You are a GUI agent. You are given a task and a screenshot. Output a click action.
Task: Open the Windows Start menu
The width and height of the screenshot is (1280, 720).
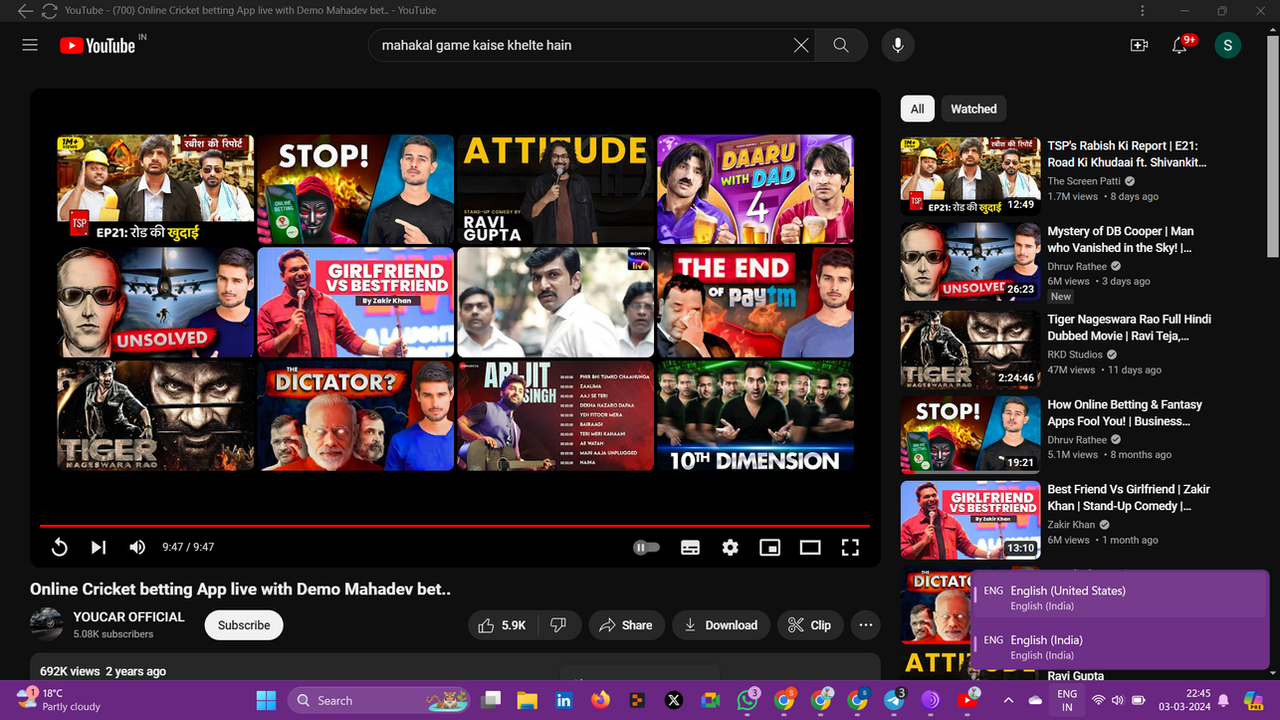coord(266,700)
